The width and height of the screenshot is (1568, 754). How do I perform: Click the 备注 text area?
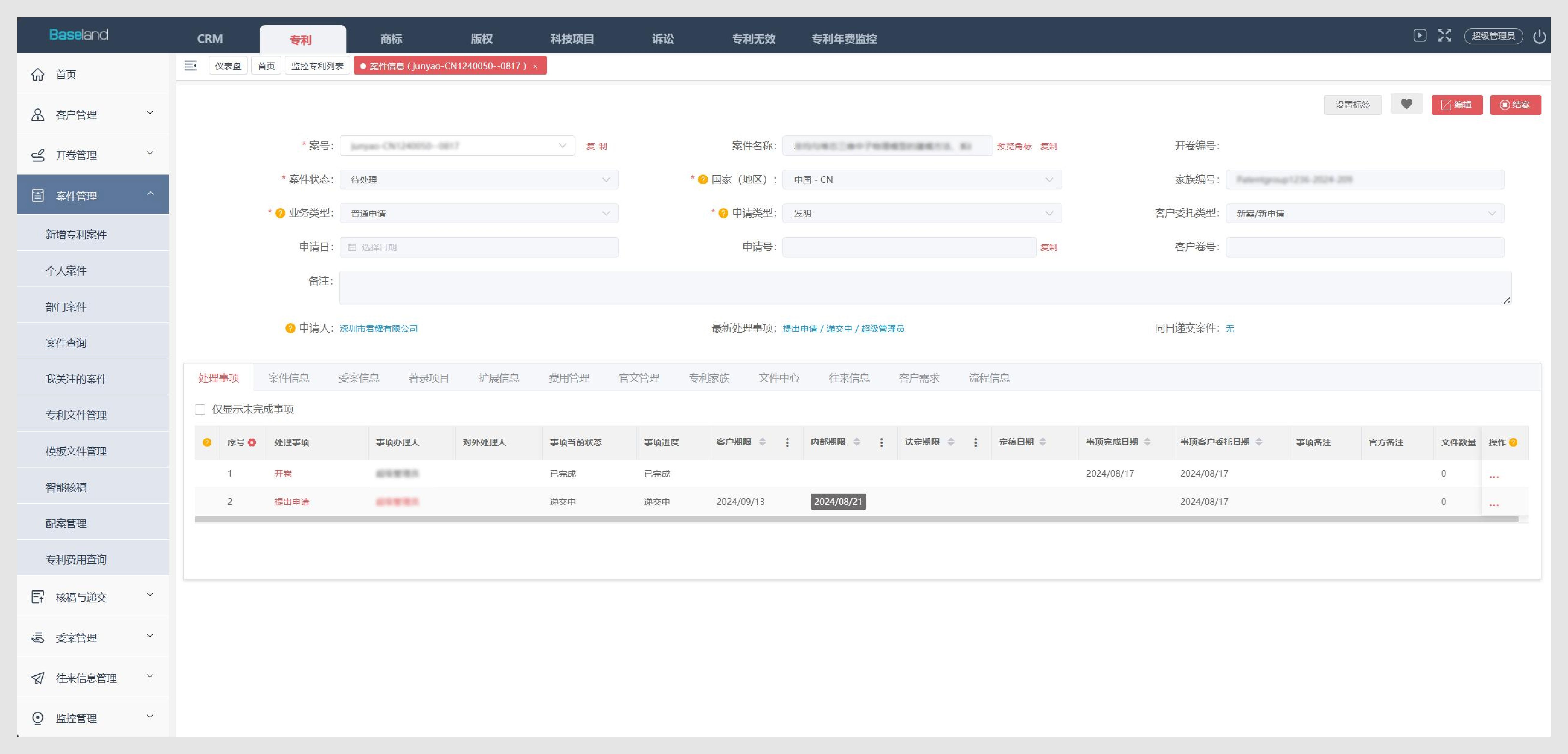[x=925, y=288]
